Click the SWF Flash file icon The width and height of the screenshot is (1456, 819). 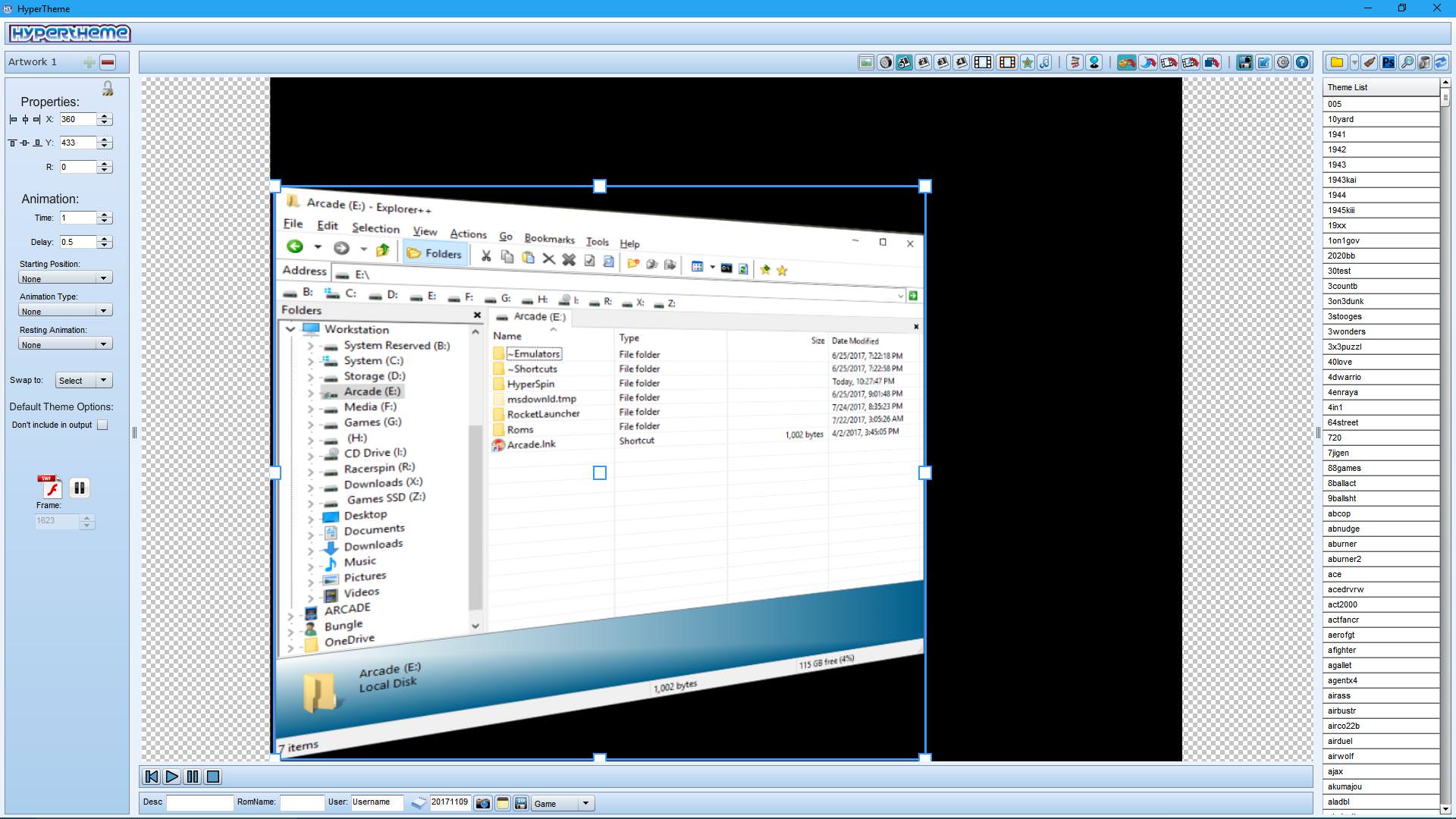tap(49, 486)
